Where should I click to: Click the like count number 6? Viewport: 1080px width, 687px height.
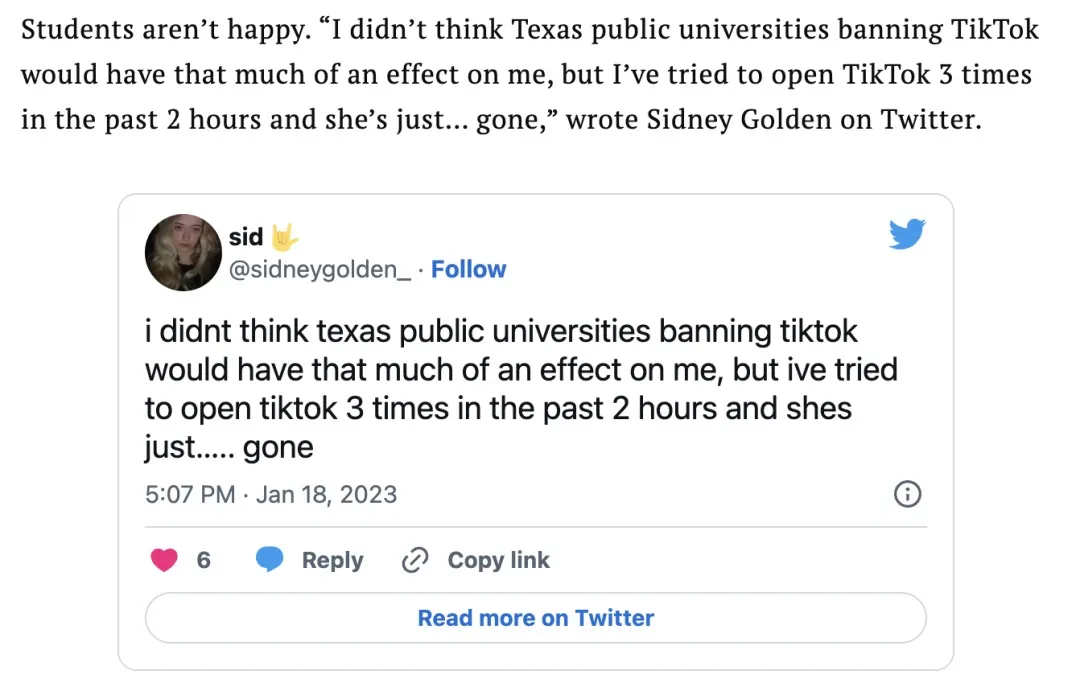[204, 560]
